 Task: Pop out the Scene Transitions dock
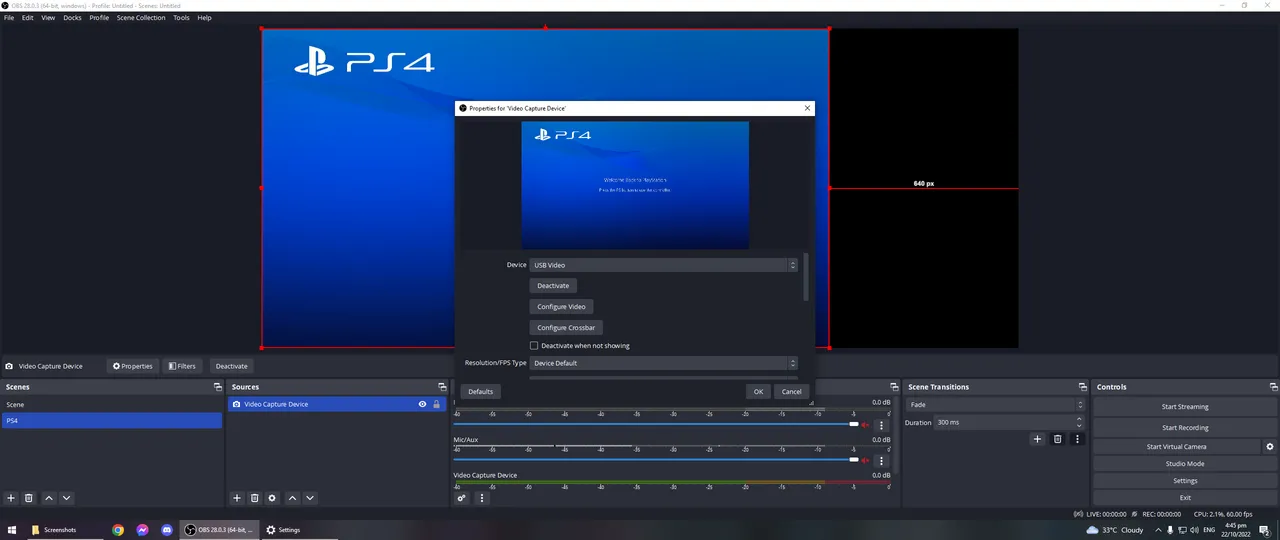(x=1082, y=387)
